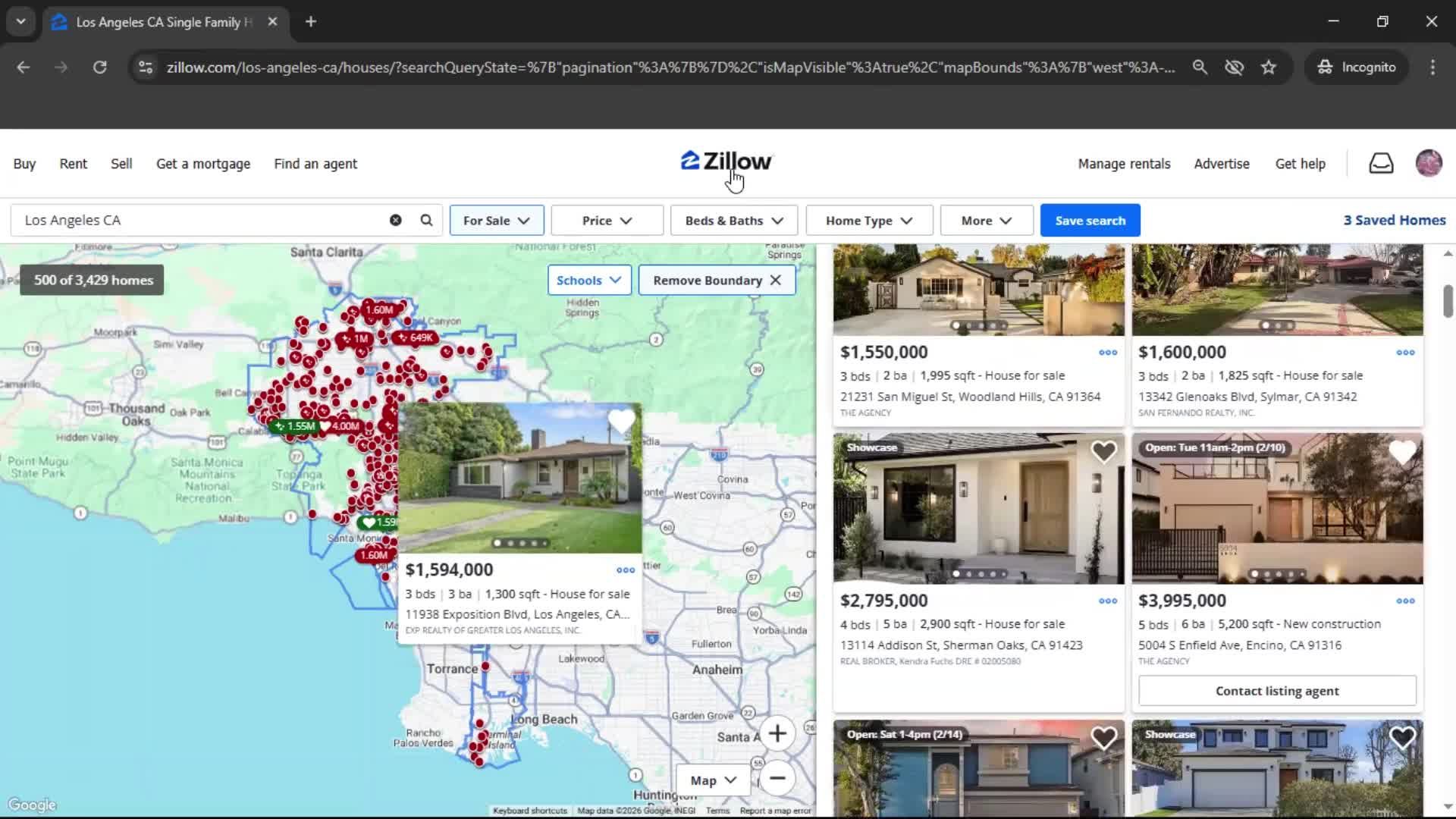Image resolution: width=1456 pixels, height=819 pixels.
Task: Save the $2,795,000 Addison St home
Action: (1103, 452)
